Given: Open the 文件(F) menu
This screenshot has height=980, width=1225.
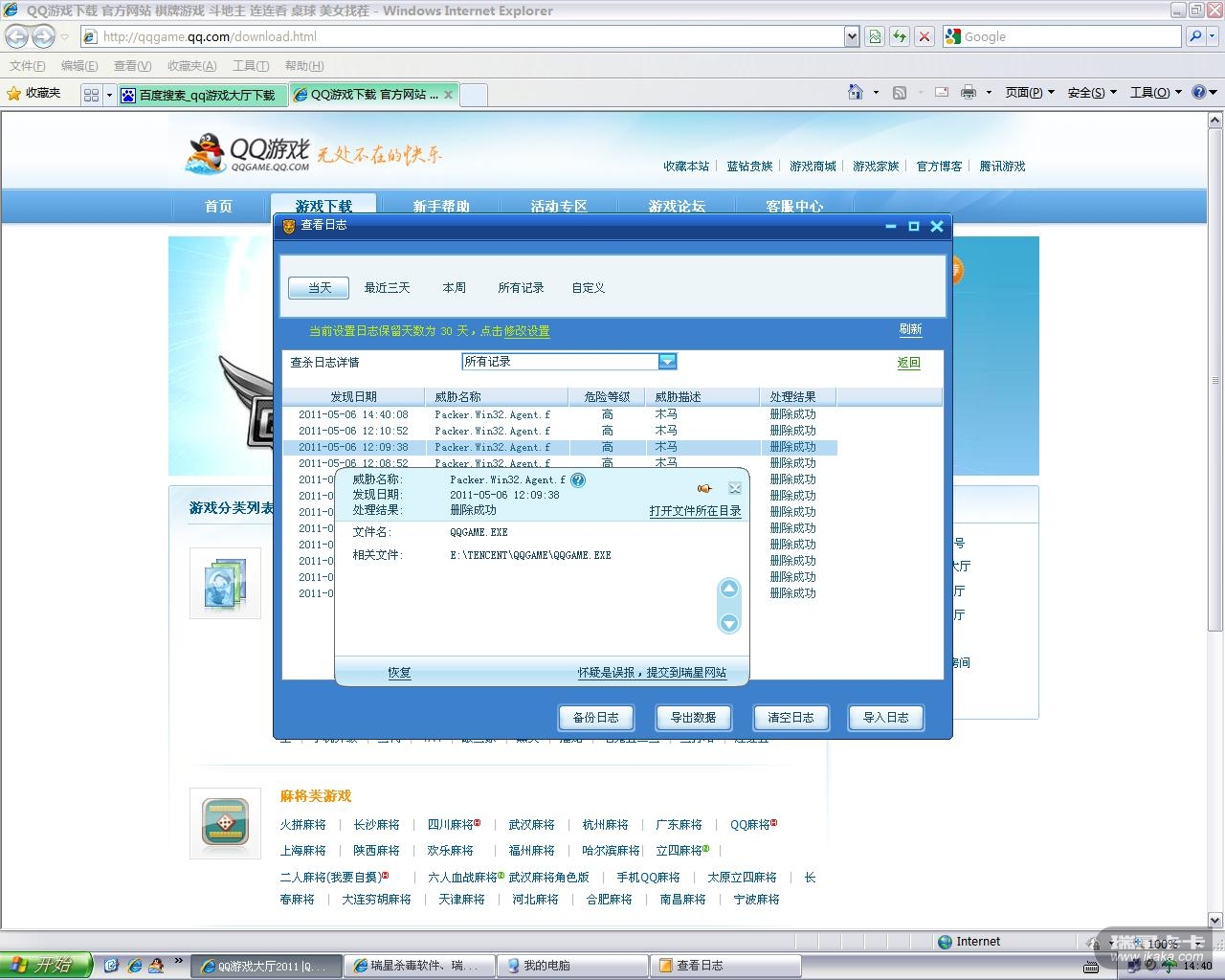Looking at the screenshot, I should pyautogui.click(x=28, y=65).
